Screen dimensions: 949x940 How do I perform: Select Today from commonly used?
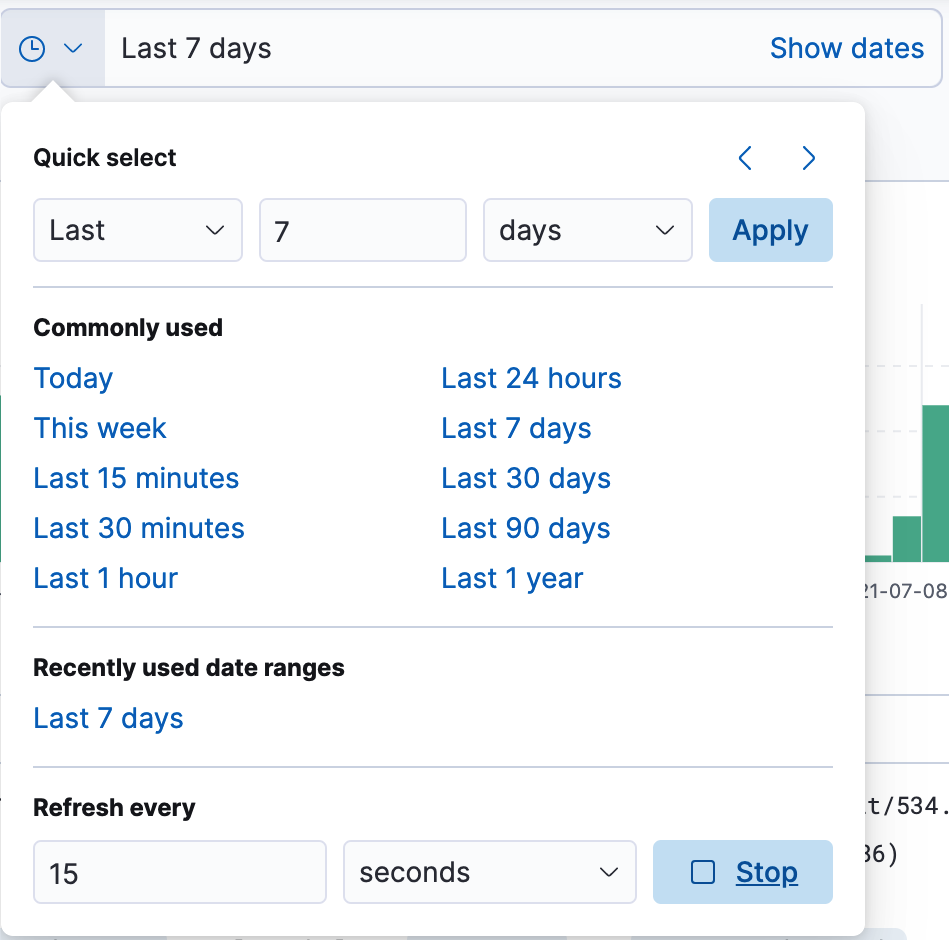(73, 379)
